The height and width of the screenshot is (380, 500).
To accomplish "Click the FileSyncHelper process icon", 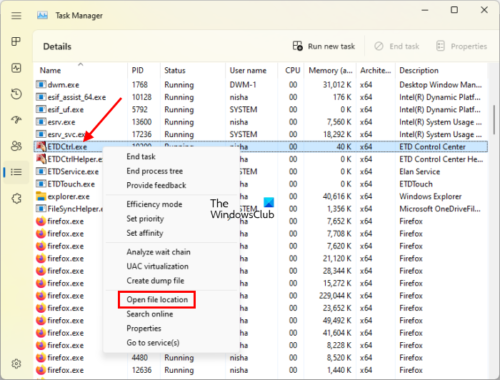I will pos(41,209).
